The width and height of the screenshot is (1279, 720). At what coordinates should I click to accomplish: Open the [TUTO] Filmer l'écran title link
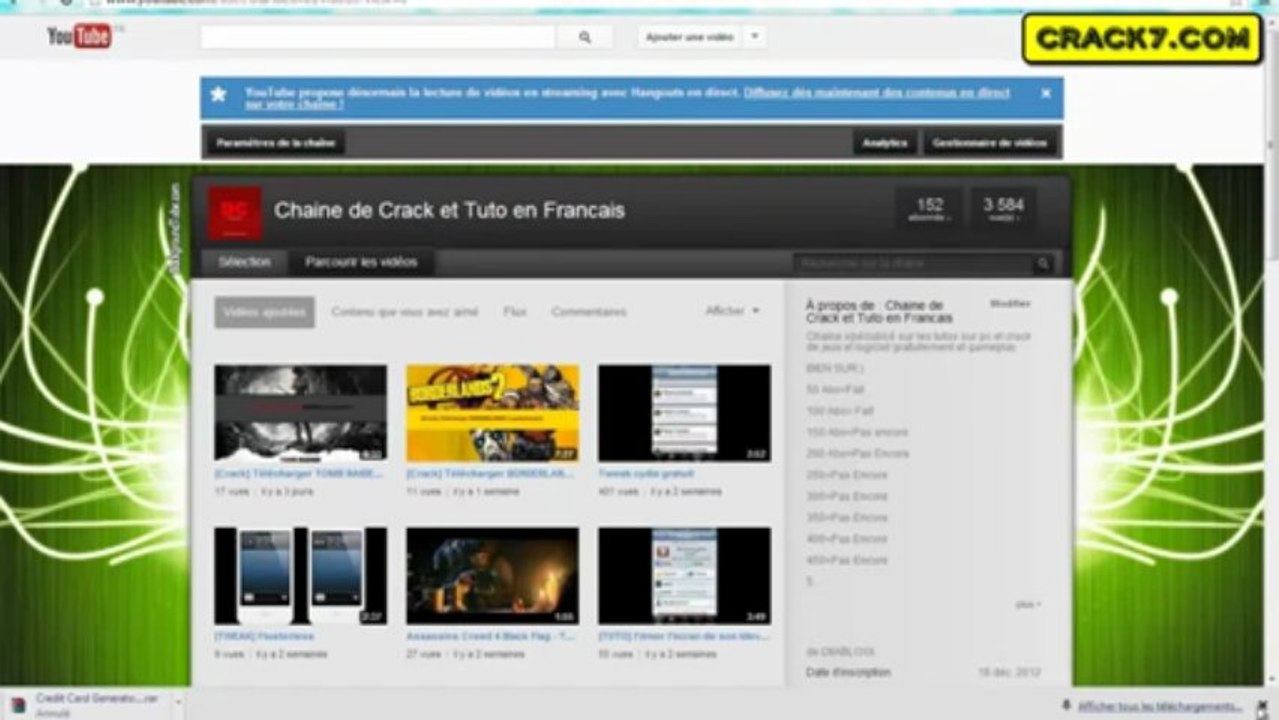tap(683, 636)
